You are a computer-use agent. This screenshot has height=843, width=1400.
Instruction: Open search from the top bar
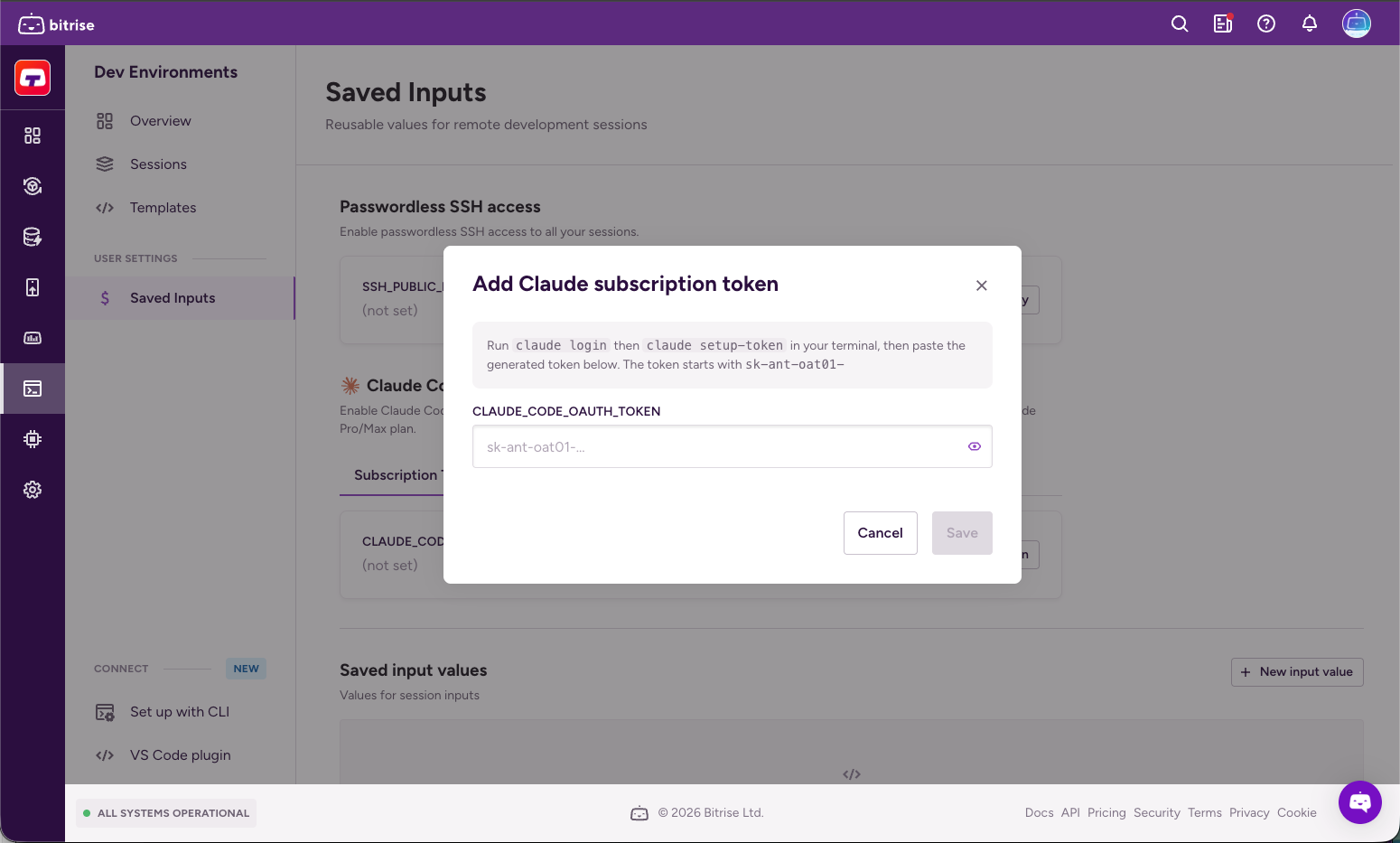coord(1180,24)
